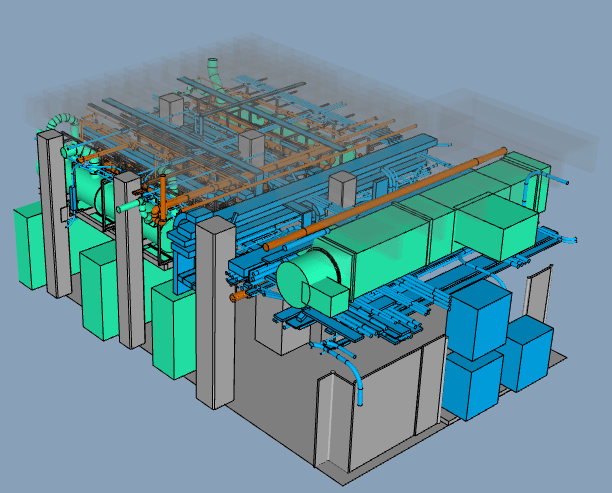
Task: Select the middle green cabinet between columns
Action: pyautogui.click(x=100, y=291)
